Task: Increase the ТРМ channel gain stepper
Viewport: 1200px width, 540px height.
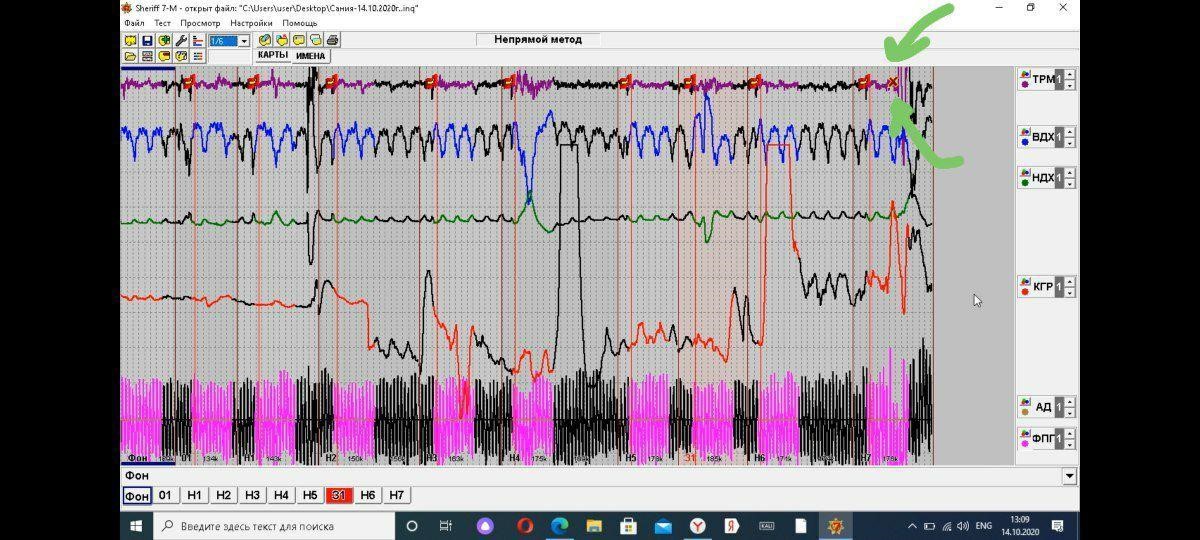Action: tap(1070, 74)
